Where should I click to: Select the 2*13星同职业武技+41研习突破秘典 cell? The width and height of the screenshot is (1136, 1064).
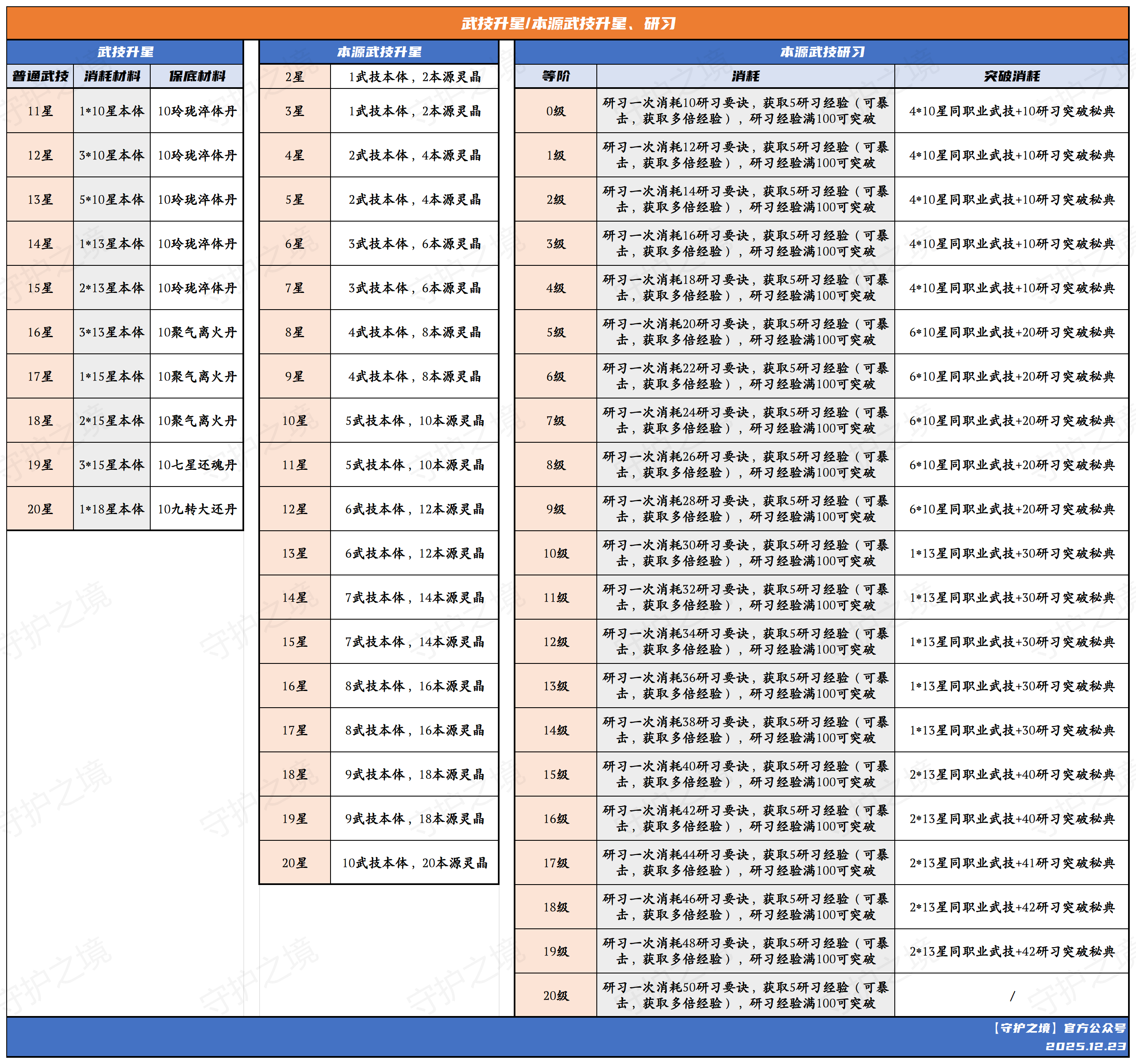pos(1012,863)
